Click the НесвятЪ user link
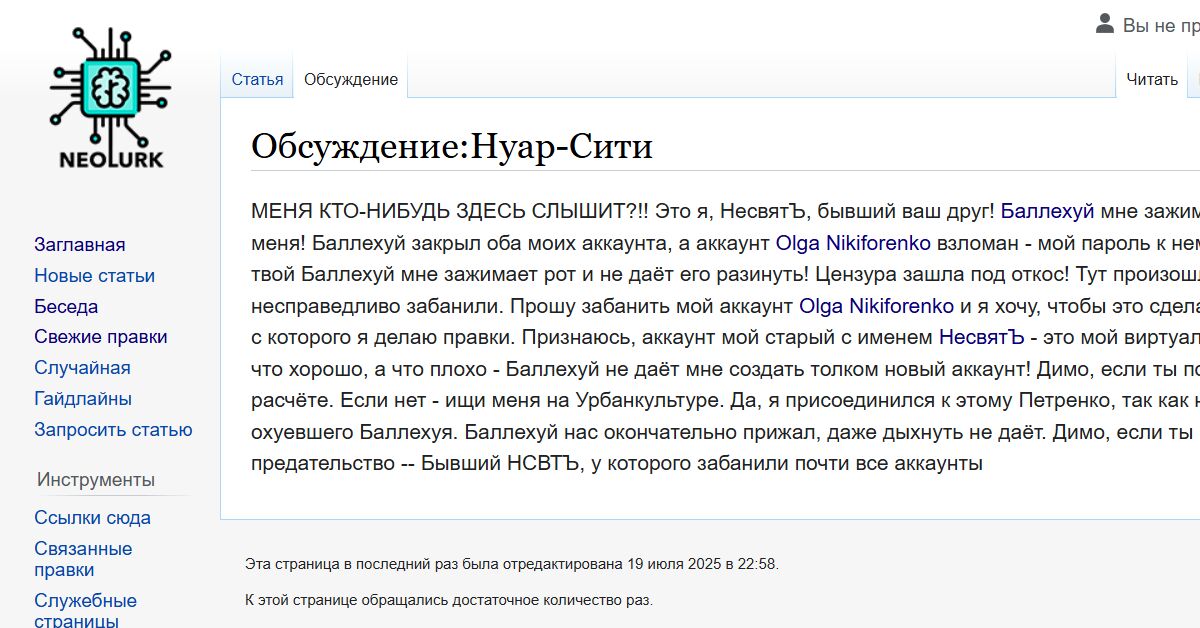Screen dimensions: 1200x628 click(981, 337)
